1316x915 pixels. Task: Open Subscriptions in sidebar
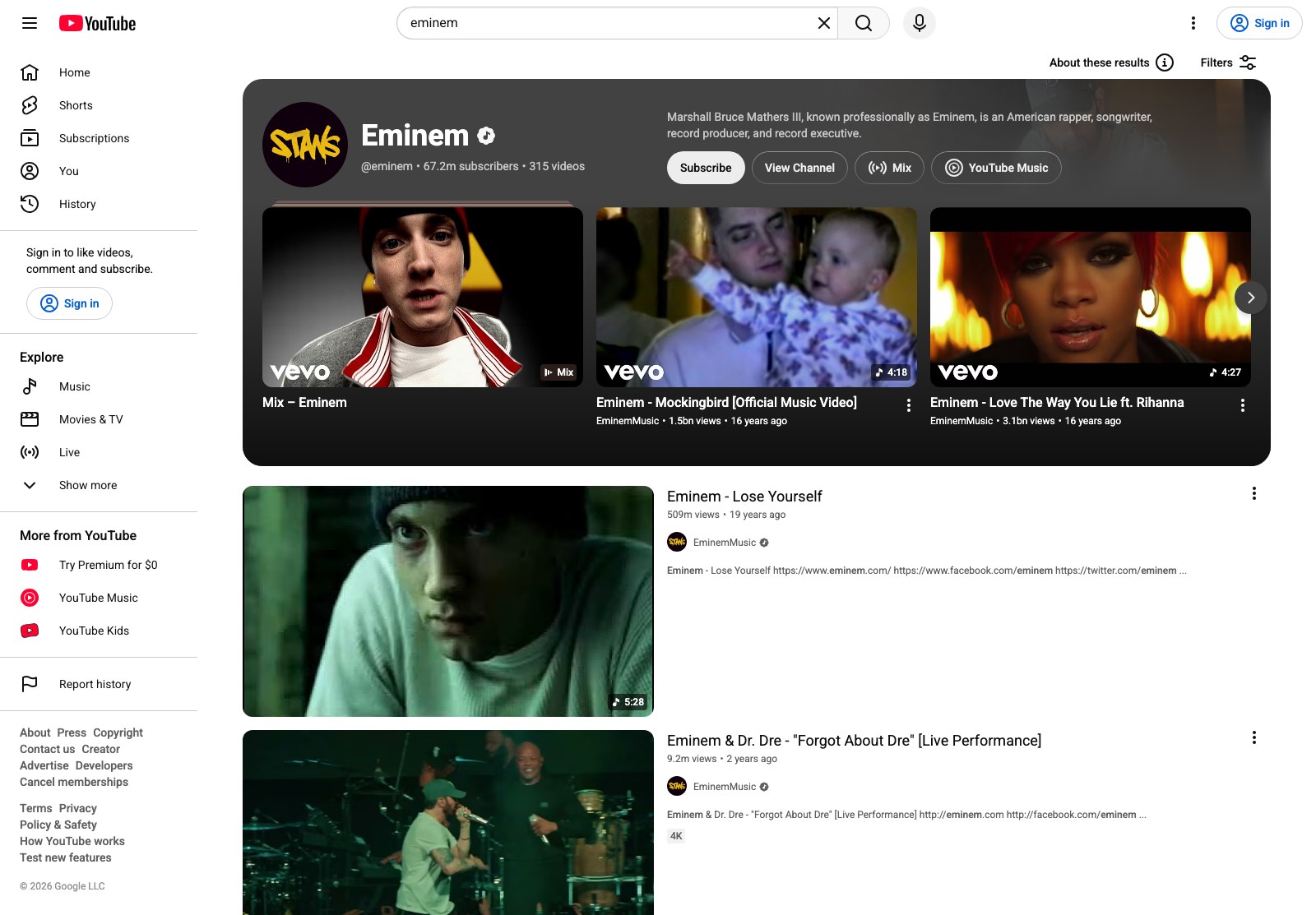point(99,138)
